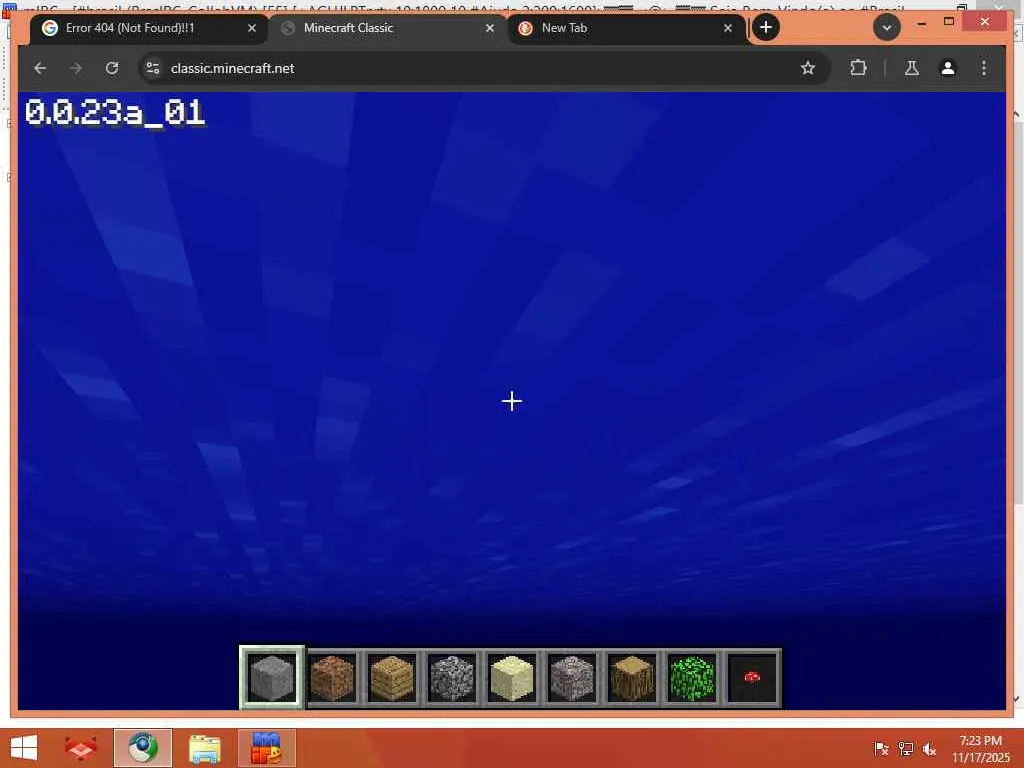1024x768 pixels.
Task: Open the Chrome Labs flask icon
Action: pyautogui.click(x=912, y=68)
